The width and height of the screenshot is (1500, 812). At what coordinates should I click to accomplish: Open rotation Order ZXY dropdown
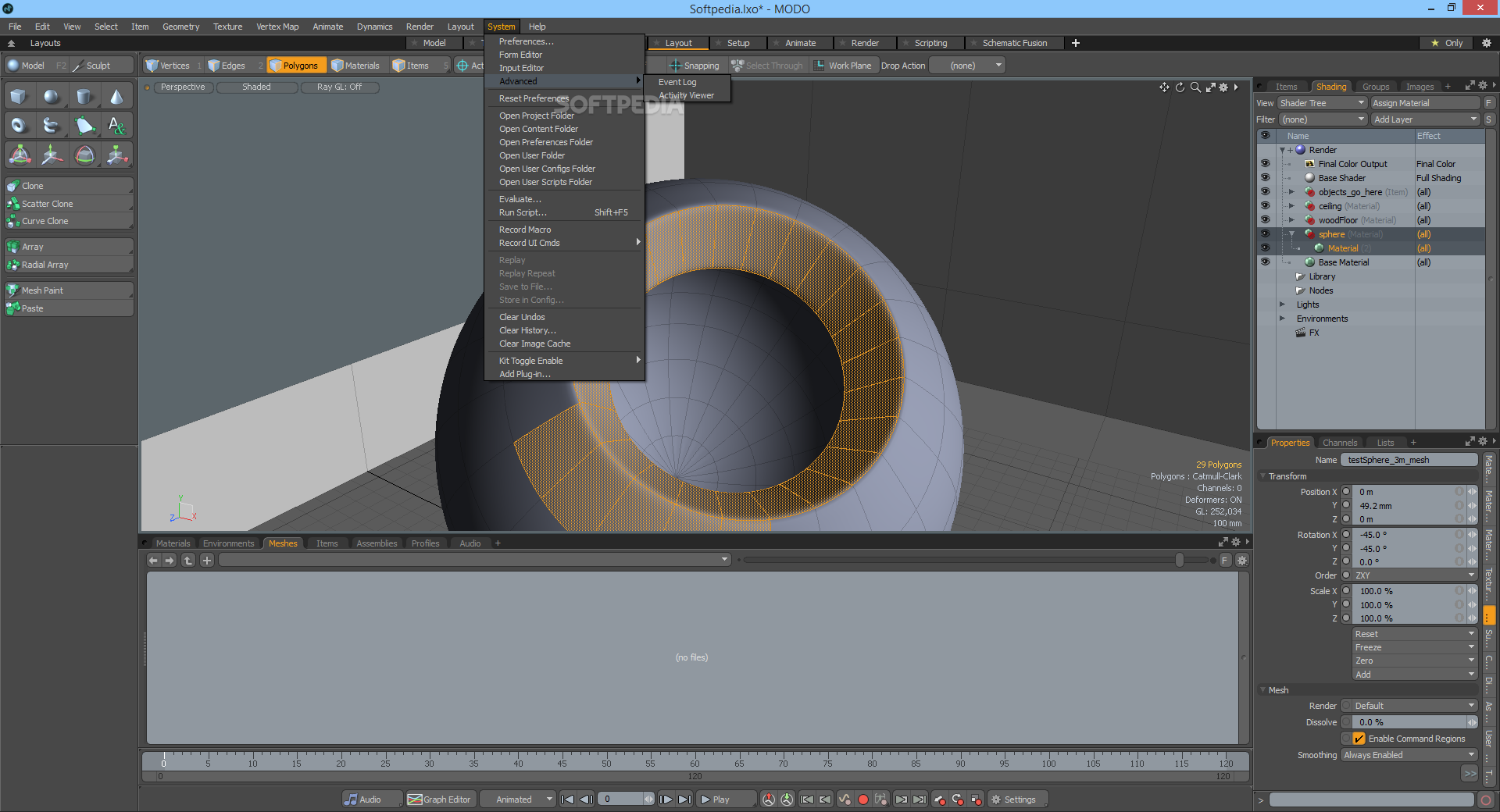(1415, 575)
